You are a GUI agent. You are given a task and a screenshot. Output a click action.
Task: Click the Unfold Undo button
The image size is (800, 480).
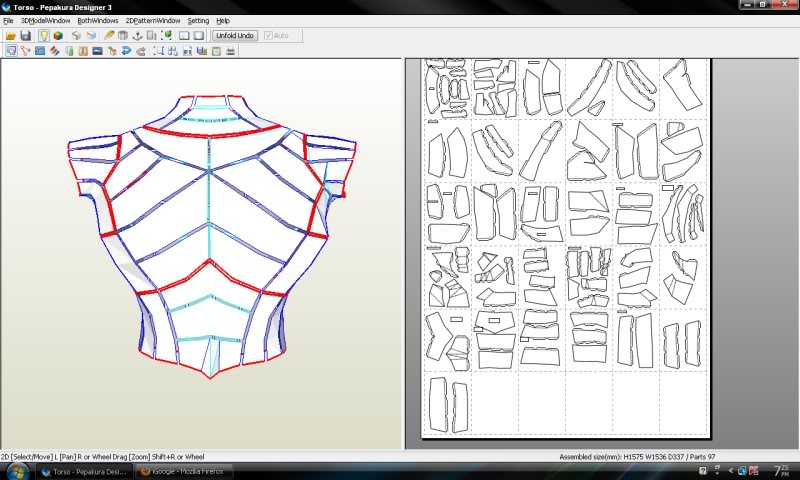click(x=235, y=36)
